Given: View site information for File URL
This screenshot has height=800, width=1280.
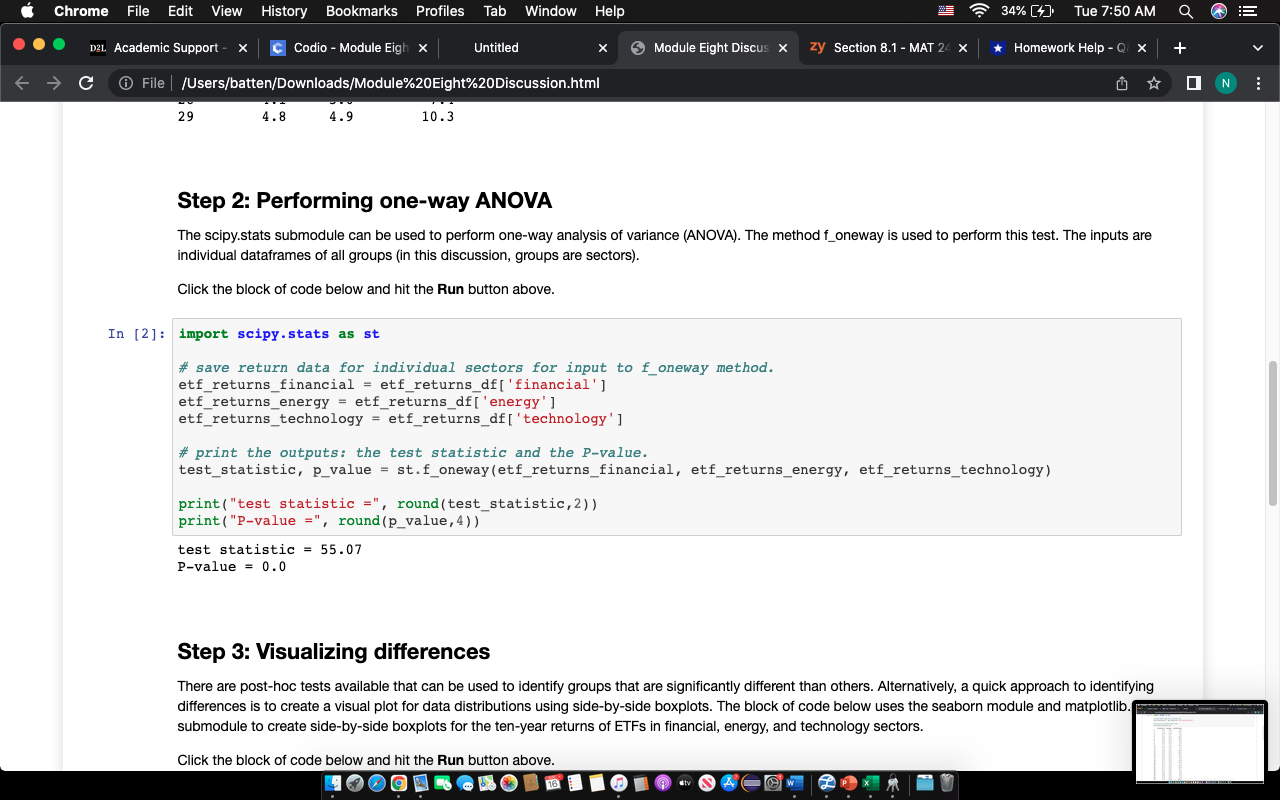Looking at the screenshot, I should [140, 83].
